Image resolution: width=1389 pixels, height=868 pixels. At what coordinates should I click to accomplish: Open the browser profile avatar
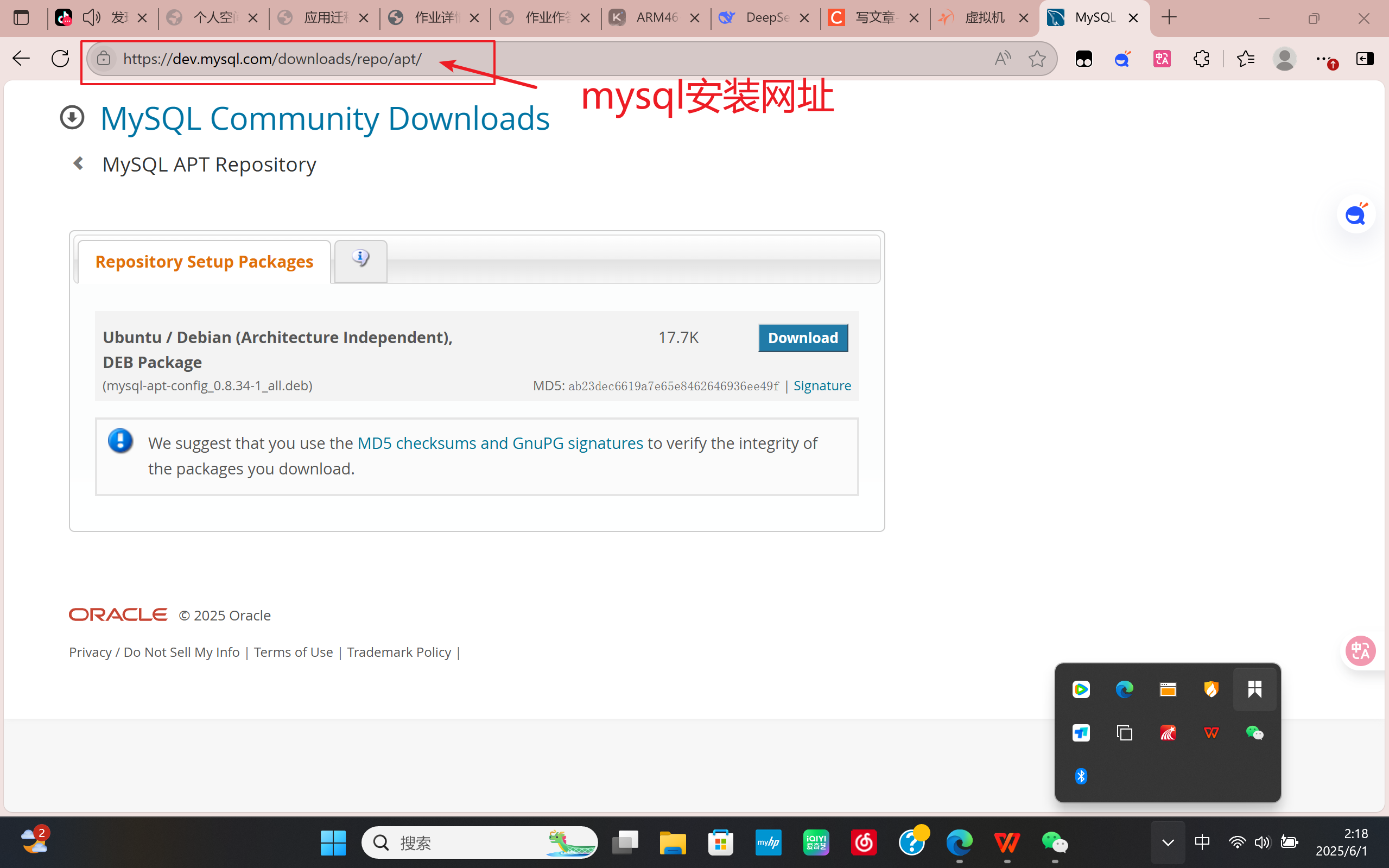[x=1284, y=59]
